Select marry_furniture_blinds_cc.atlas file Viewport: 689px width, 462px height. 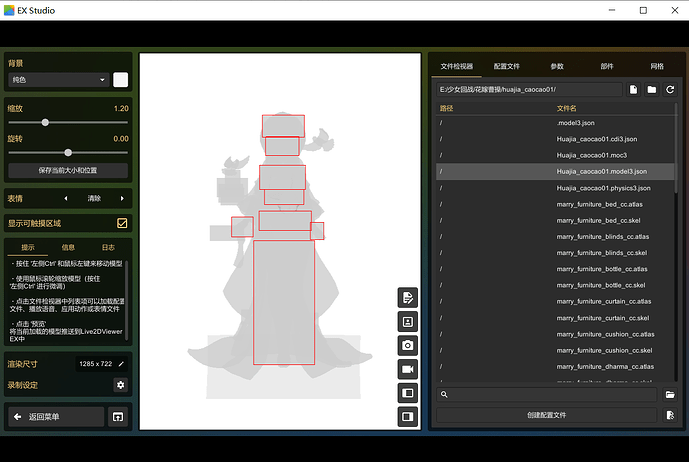tap(555, 236)
